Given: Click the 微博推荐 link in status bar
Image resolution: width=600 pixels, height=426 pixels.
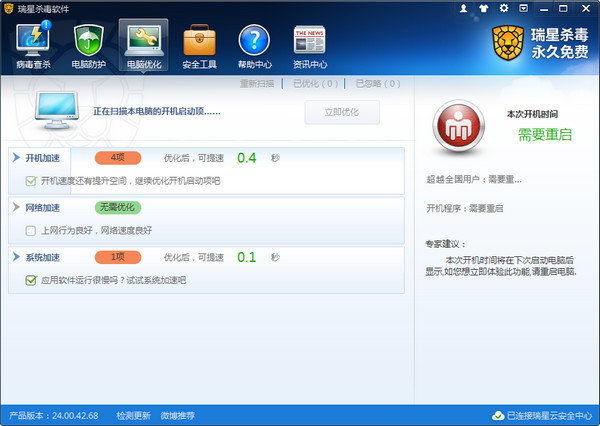Looking at the screenshot, I should pyautogui.click(x=177, y=415).
